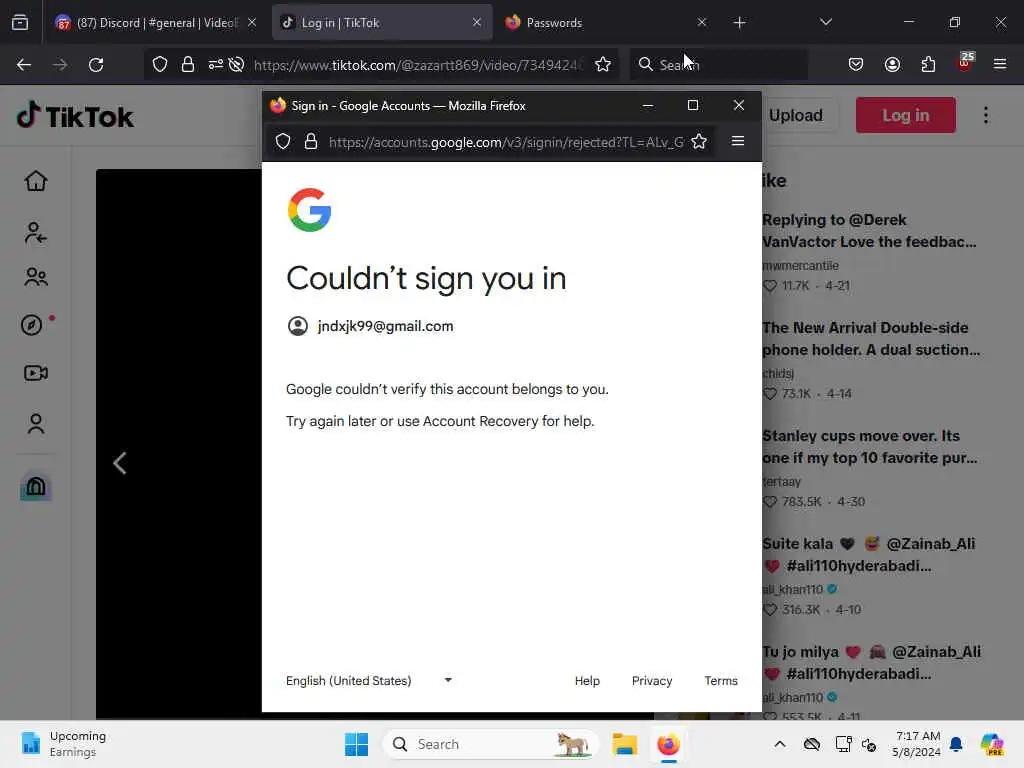Switch to the Log in | TikTok tab
Viewport: 1024px width, 768px height.
pyautogui.click(x=382, y=23)
